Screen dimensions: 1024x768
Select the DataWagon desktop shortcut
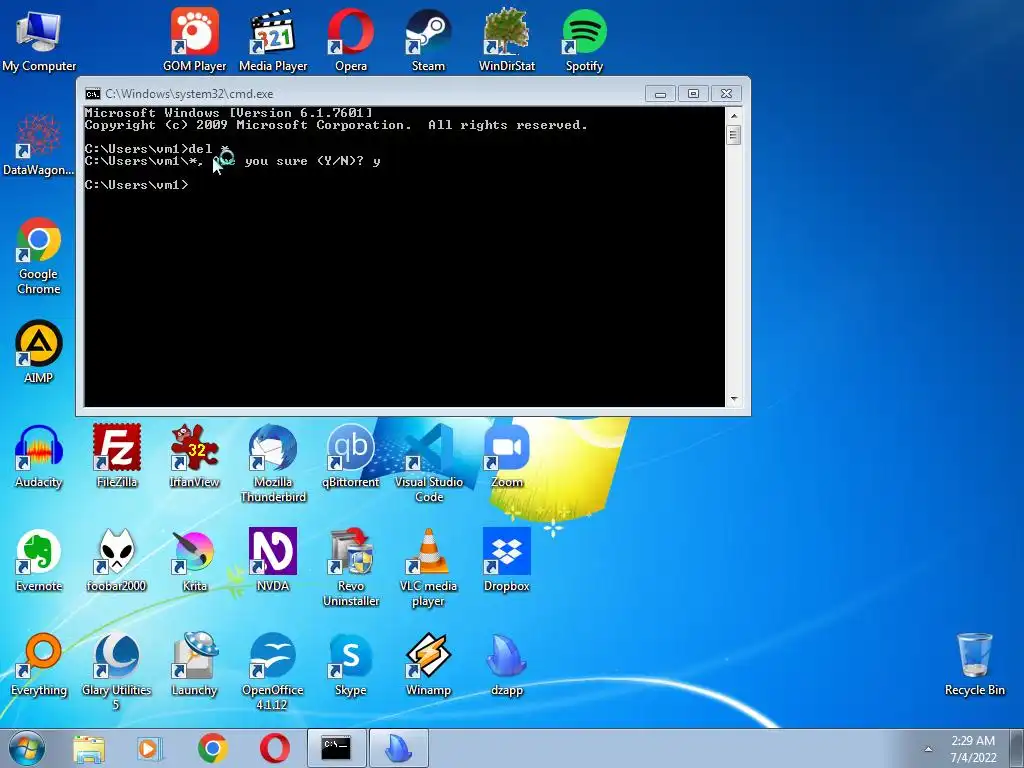(x=39, y=145)
